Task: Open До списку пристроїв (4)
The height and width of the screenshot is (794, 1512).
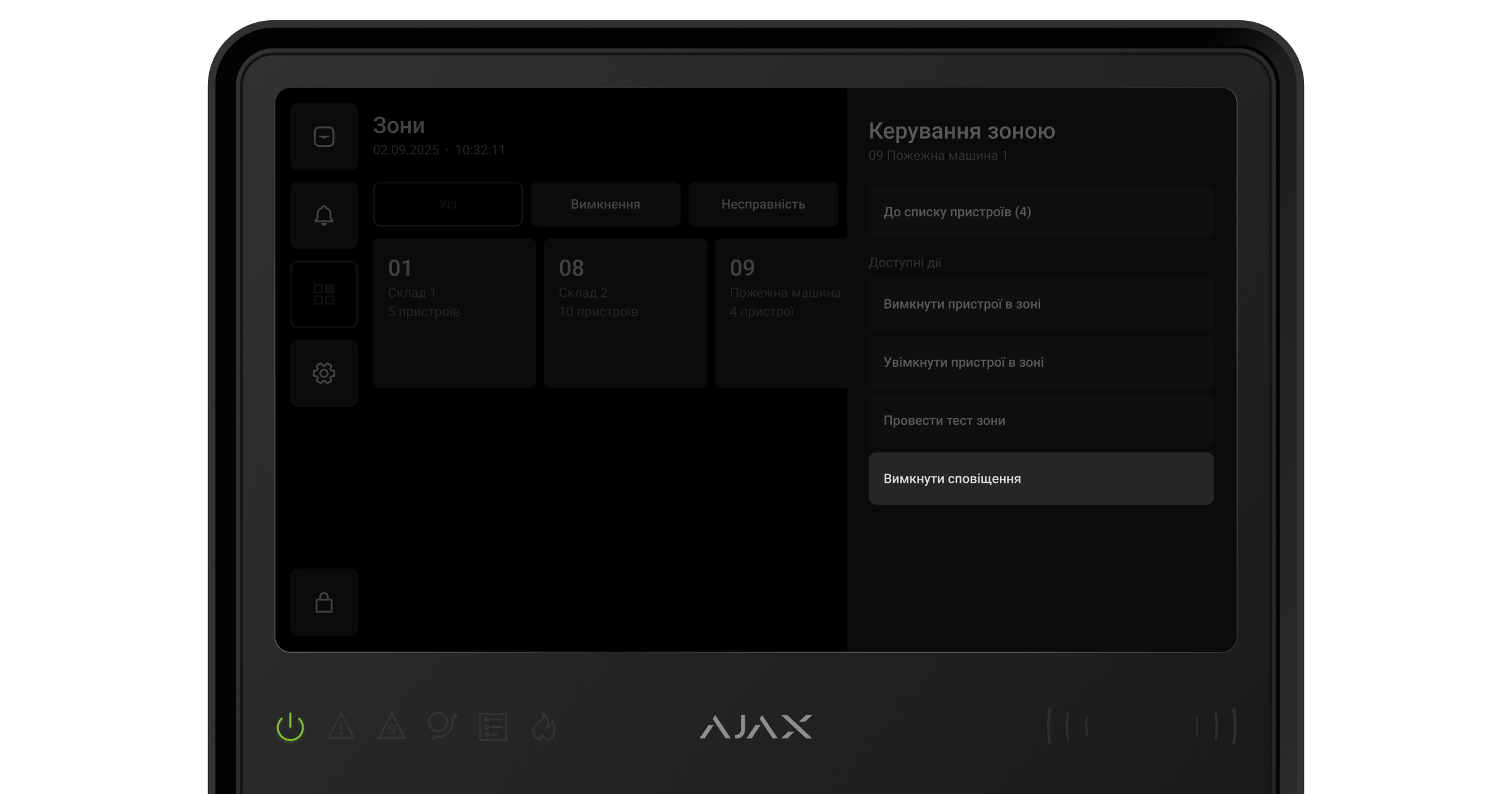Action: click(x=1041, y=212)
